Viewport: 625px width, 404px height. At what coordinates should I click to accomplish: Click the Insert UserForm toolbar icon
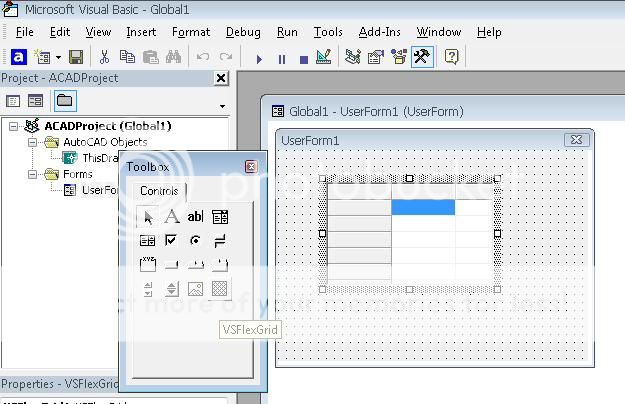point(42,57)
